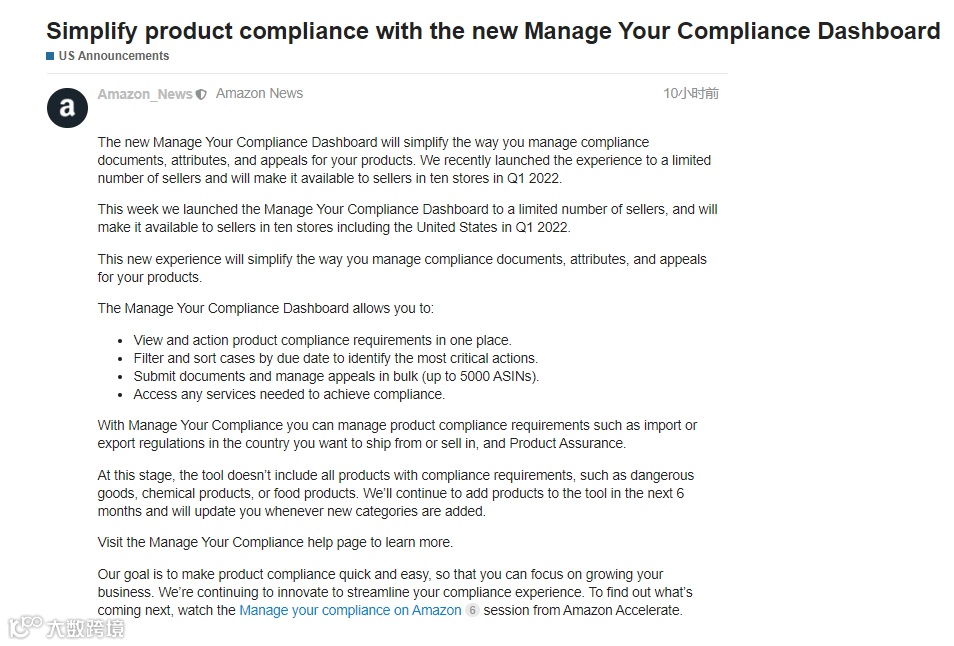
Task: Click the Amazon_News avatar icon
Action: pos(67,107)
